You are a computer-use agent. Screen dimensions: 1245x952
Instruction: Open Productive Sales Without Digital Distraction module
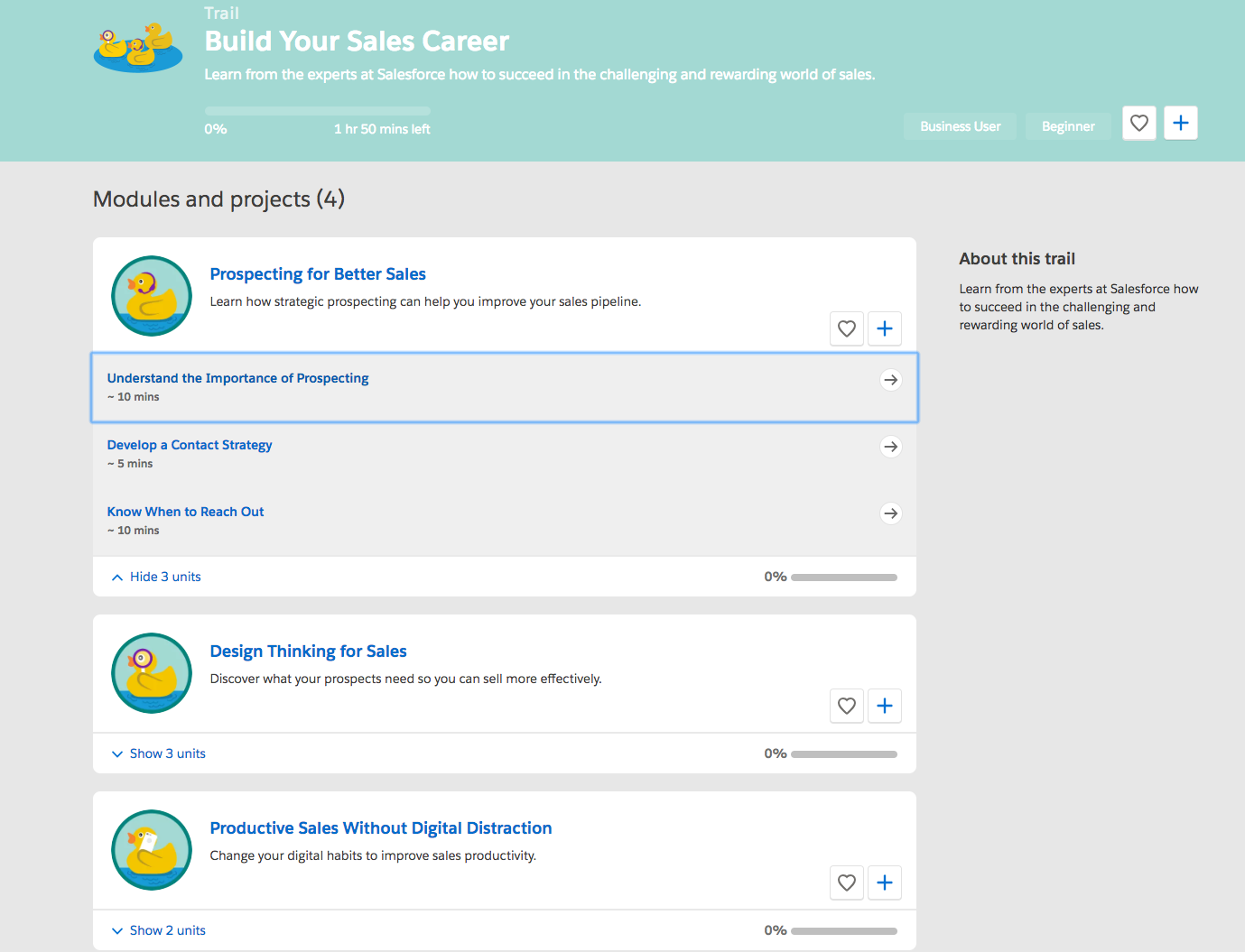click(381, 828)
